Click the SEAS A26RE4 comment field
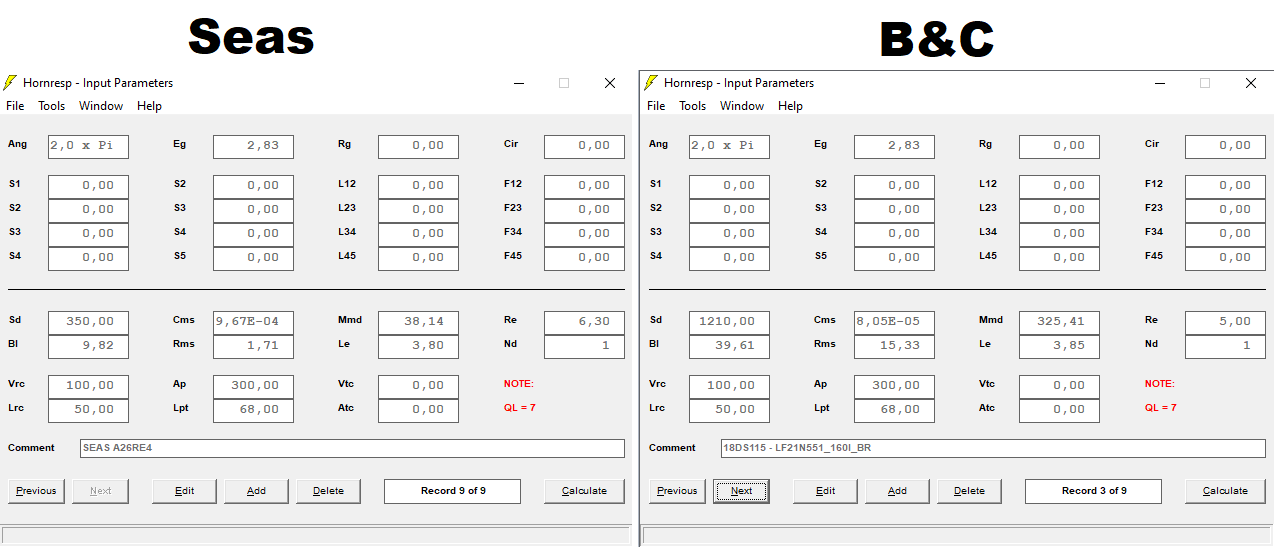Image resolution: width=1276 pixels, height=547 pixels. pos(352,449)
